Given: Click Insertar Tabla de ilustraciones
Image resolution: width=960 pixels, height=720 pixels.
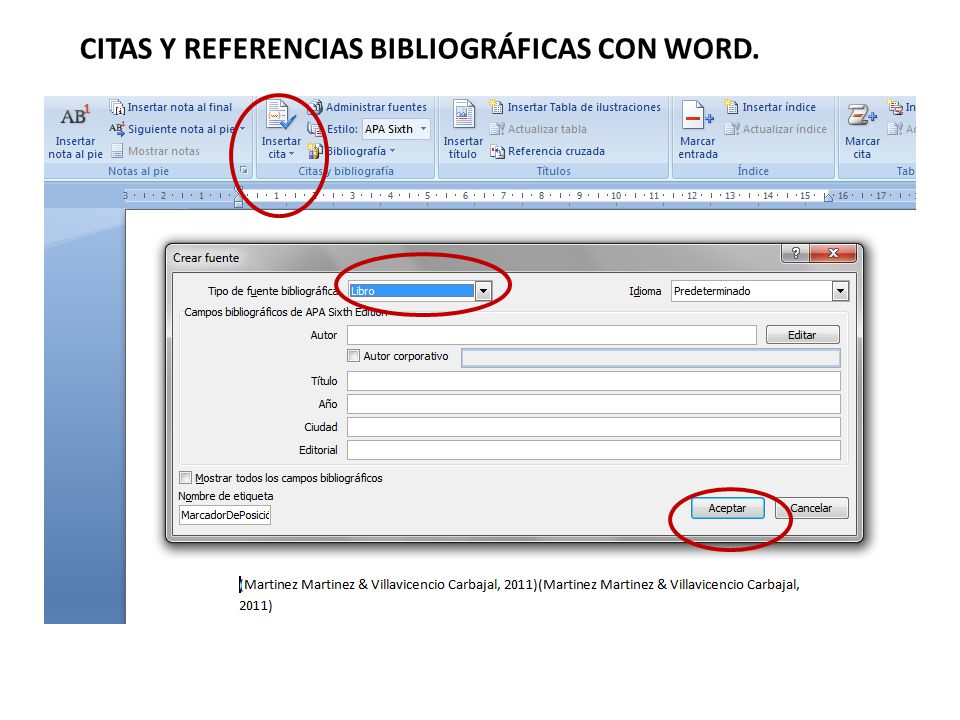Looking at the screenshot, I should coord(576,107).
